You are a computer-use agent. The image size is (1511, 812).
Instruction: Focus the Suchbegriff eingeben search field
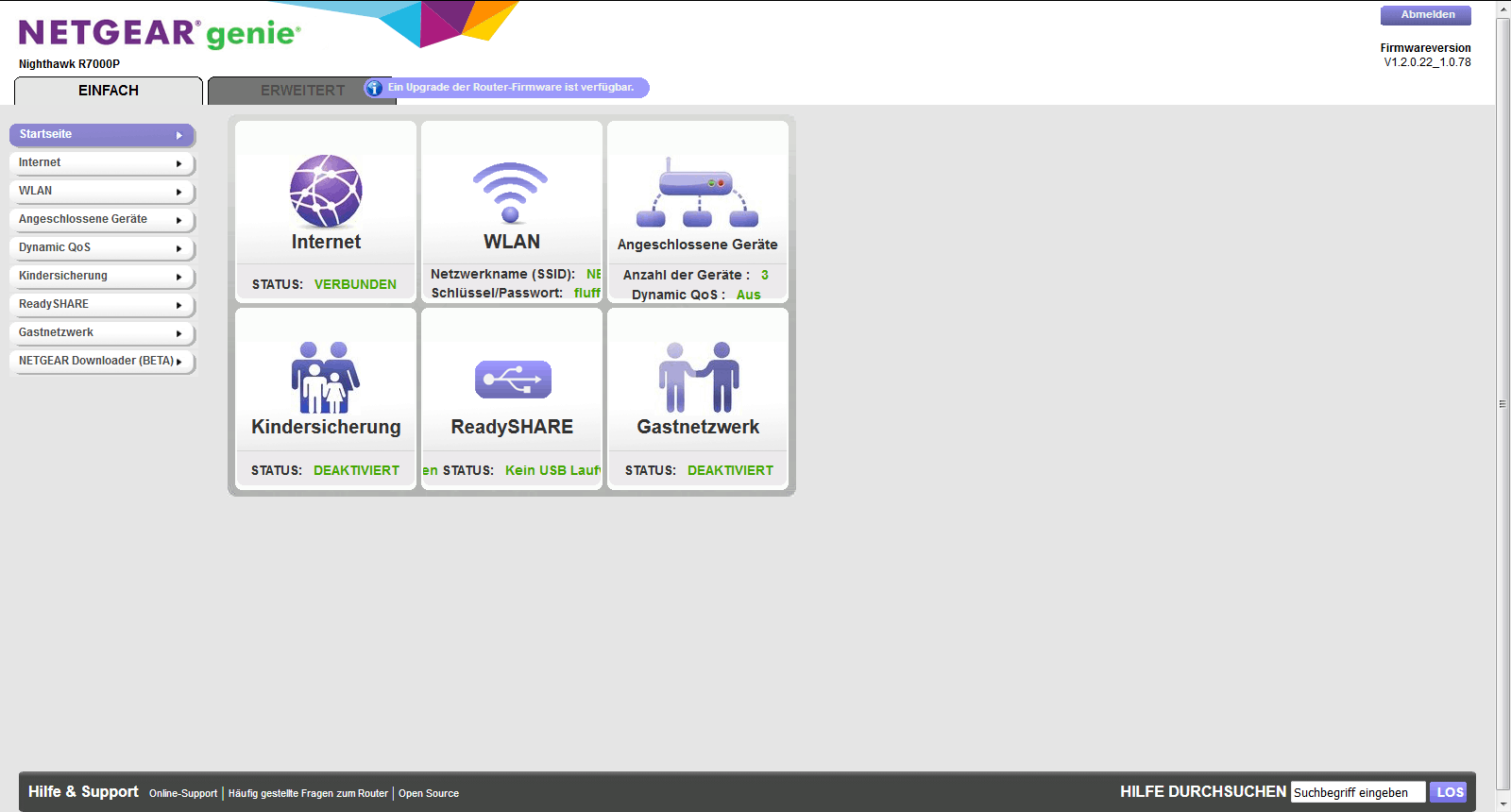pos(1358,792)
